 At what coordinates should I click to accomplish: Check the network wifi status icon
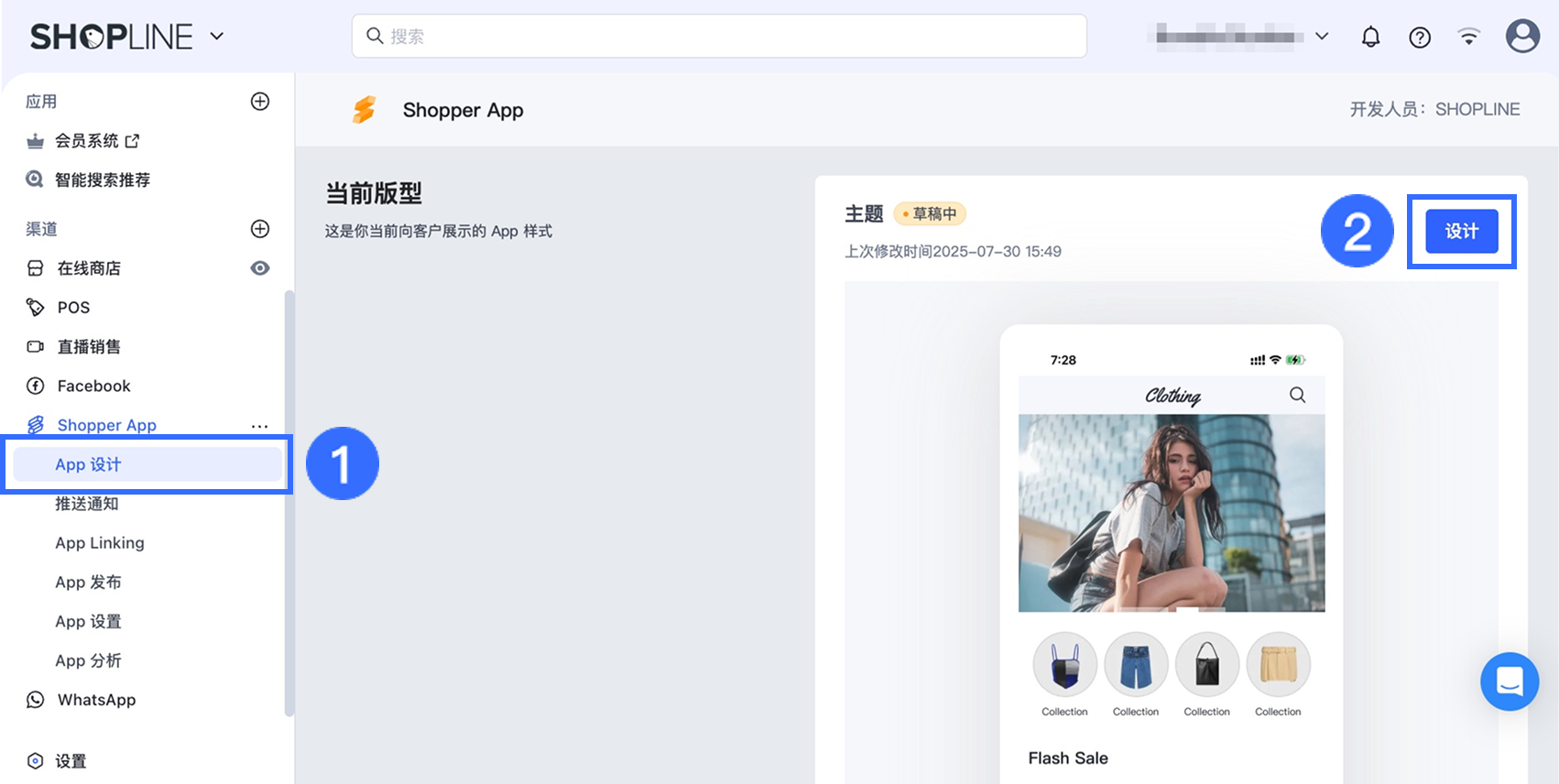click(x=1469, y=37)
